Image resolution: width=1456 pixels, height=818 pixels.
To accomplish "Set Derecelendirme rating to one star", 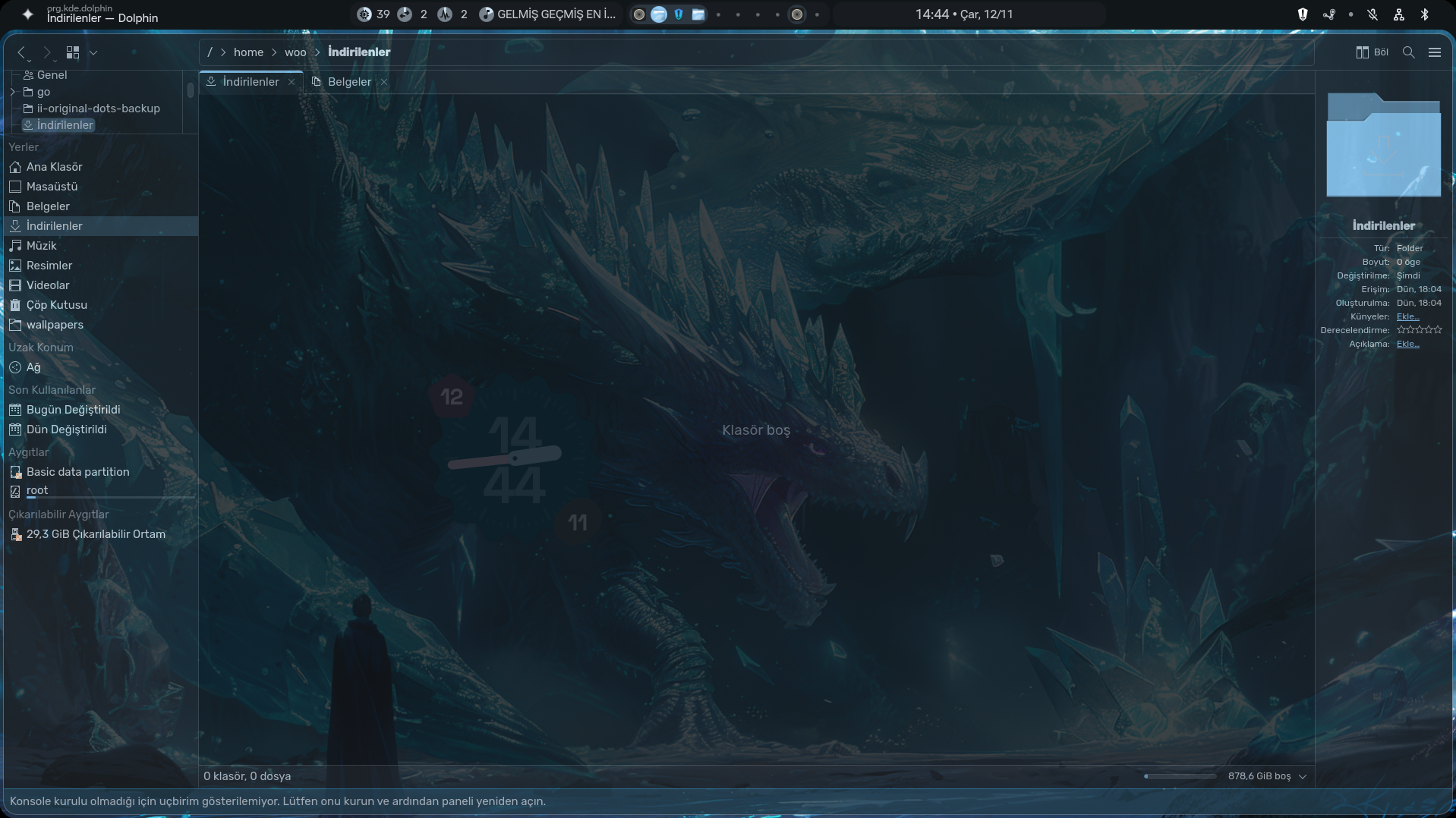I will tap(1401, 330).
